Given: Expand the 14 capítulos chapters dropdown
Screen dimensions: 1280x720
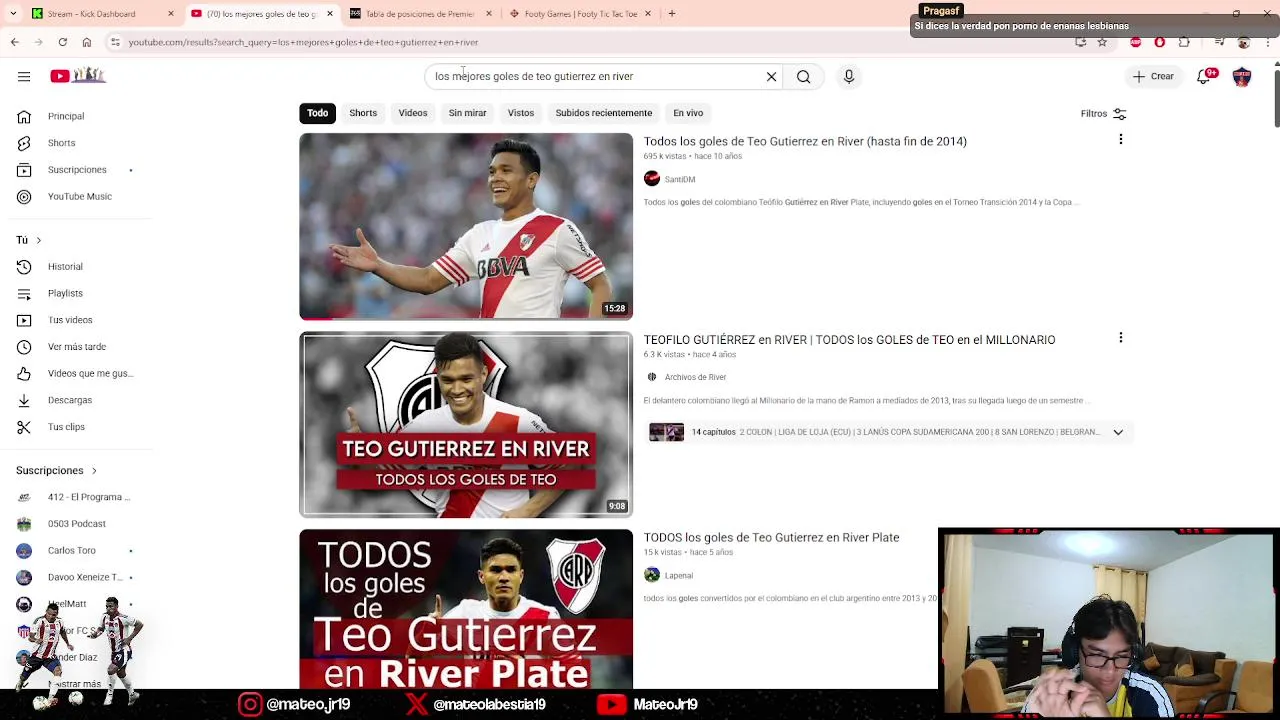Looking at the screenshot, I should (x=1118, y=432).
